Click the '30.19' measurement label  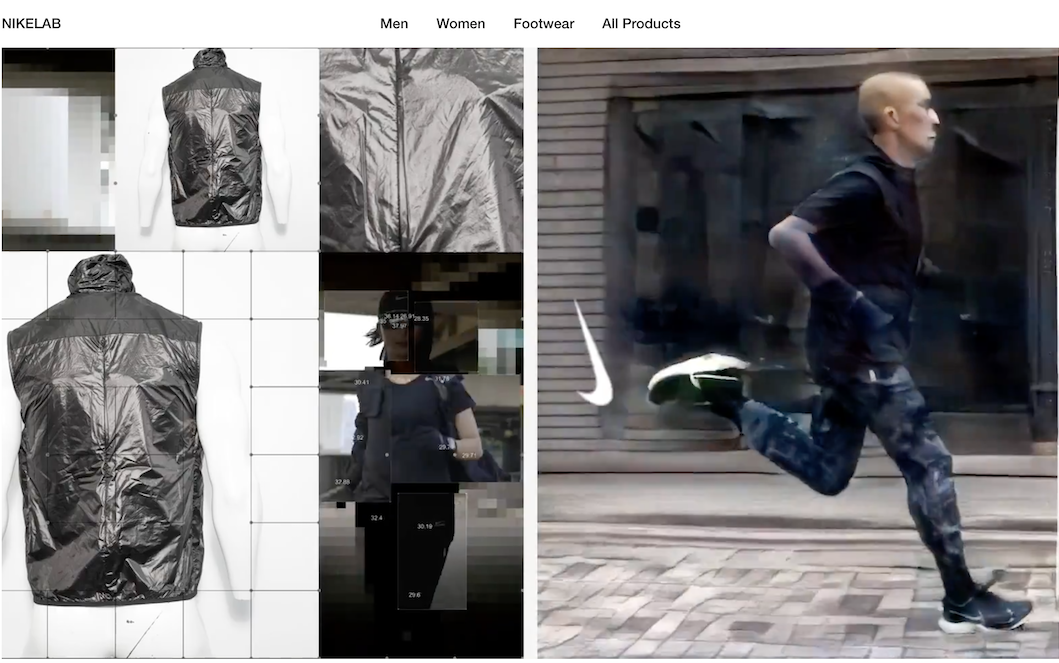[424, 526]
